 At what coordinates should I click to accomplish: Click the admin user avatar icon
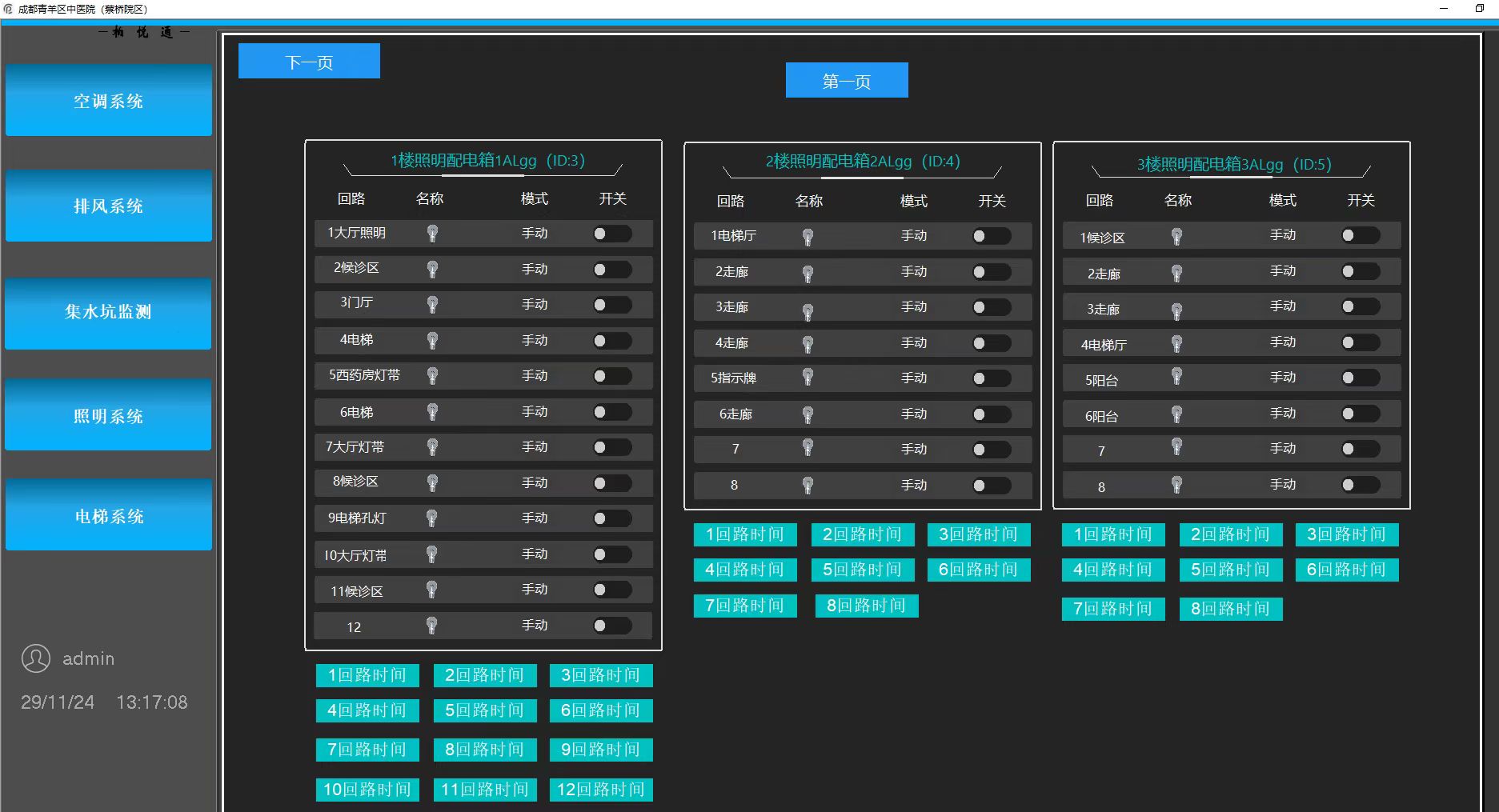pos(36,658)
